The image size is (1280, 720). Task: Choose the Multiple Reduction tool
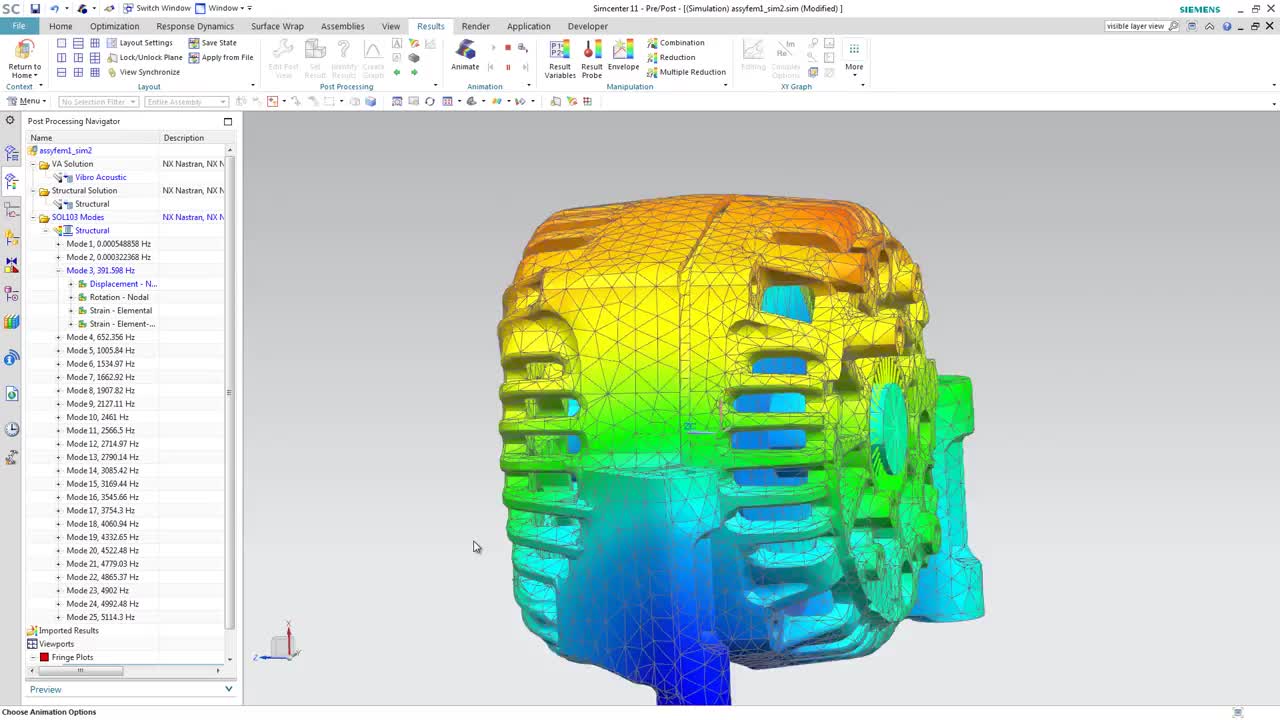tap(692, 72)
